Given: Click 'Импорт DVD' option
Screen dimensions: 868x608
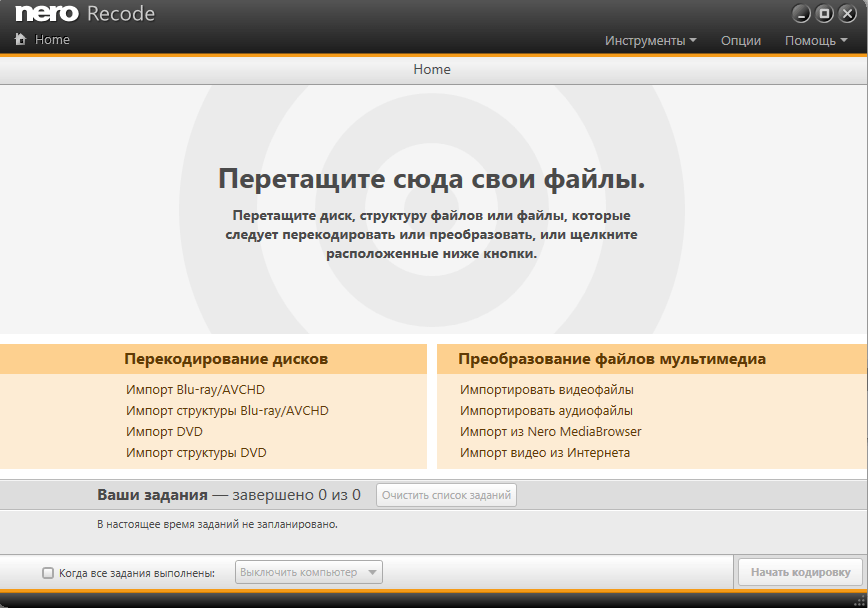Looking at the screenshot, I should 164,432.
